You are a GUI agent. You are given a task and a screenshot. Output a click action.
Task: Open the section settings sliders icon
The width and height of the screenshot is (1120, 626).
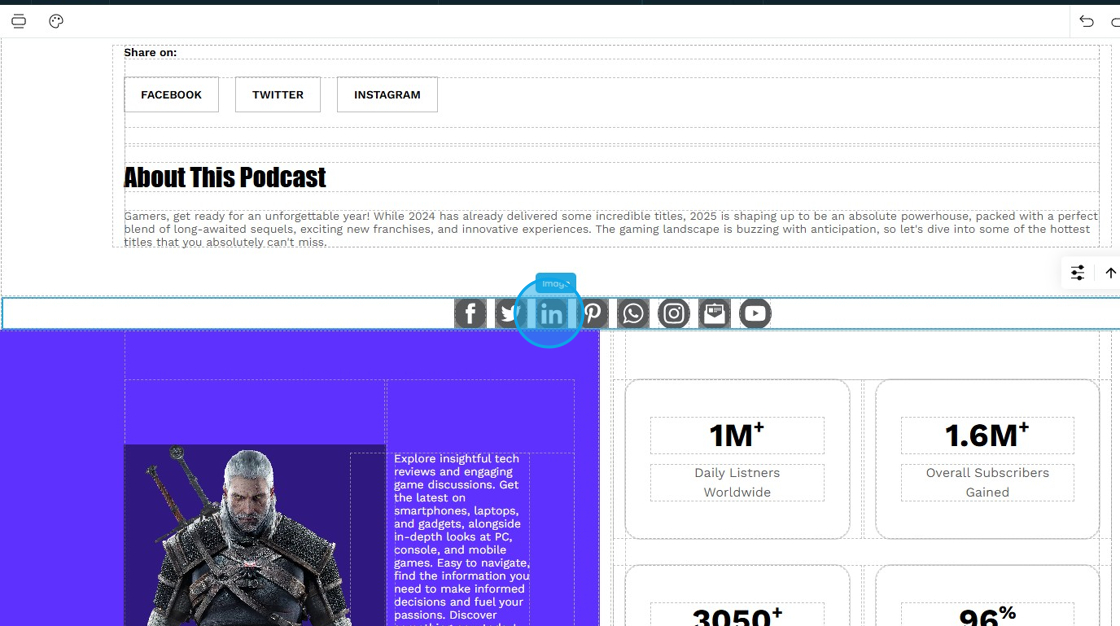[x=1077, y=272]
